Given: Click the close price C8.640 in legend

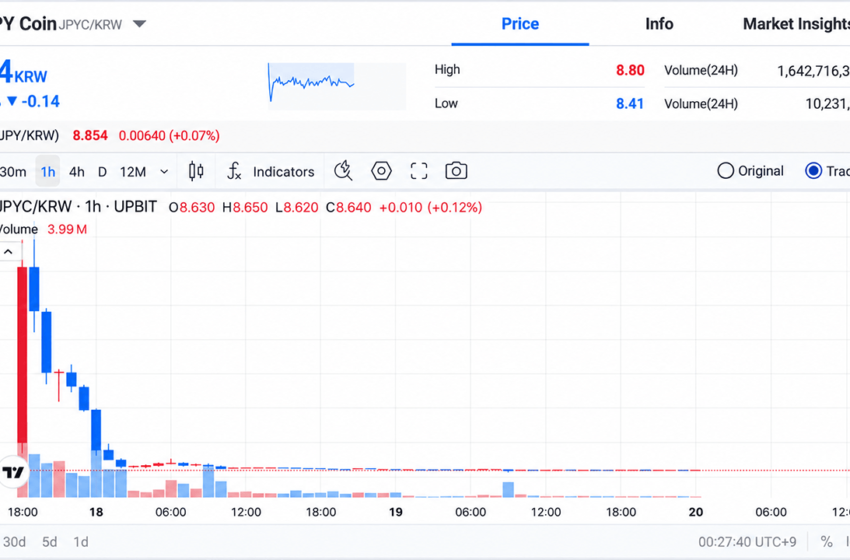Looking at the screenshot, I should (349, 207).
